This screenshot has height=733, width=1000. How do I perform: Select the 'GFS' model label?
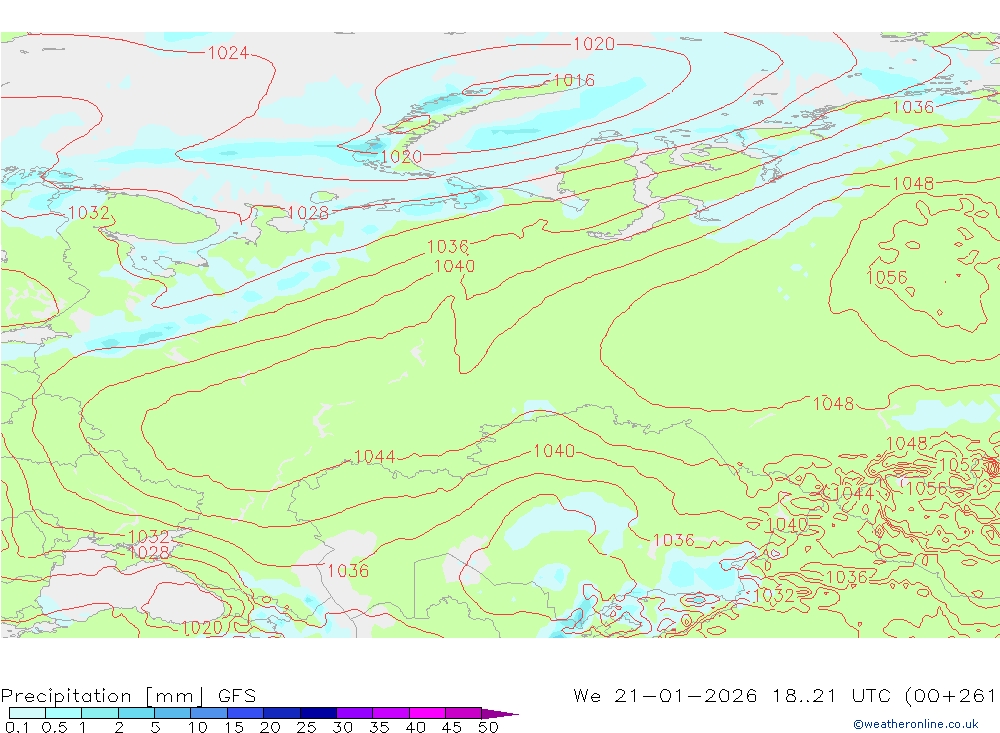point(237,695)
